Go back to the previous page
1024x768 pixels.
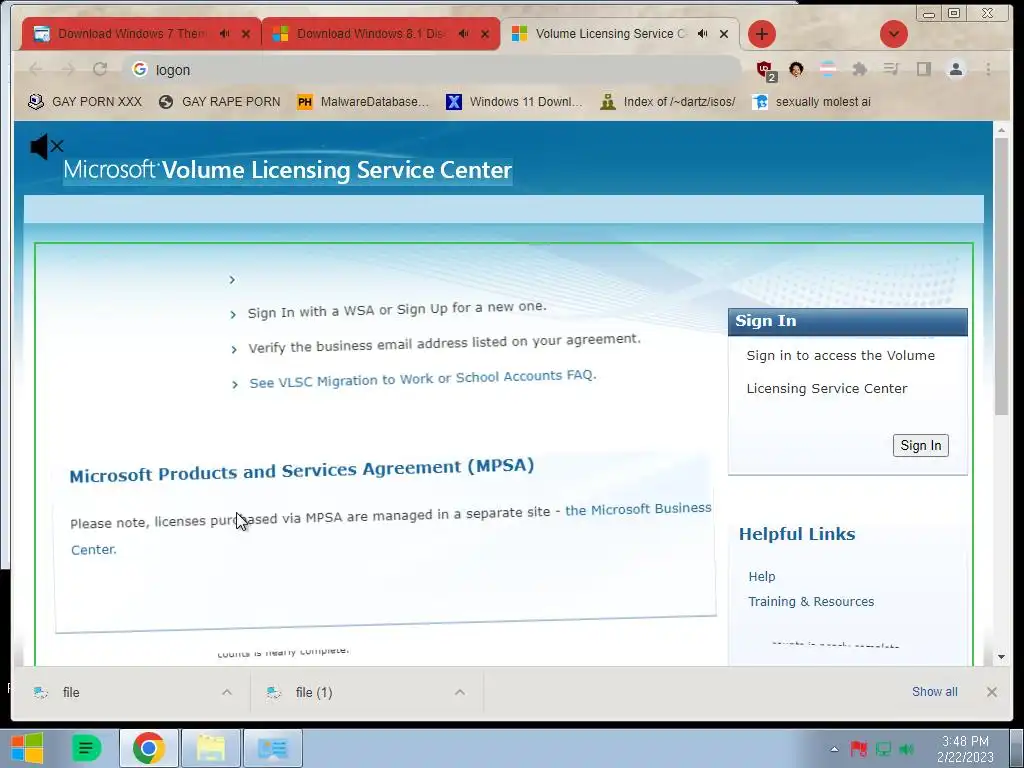[x=36, y=69]
